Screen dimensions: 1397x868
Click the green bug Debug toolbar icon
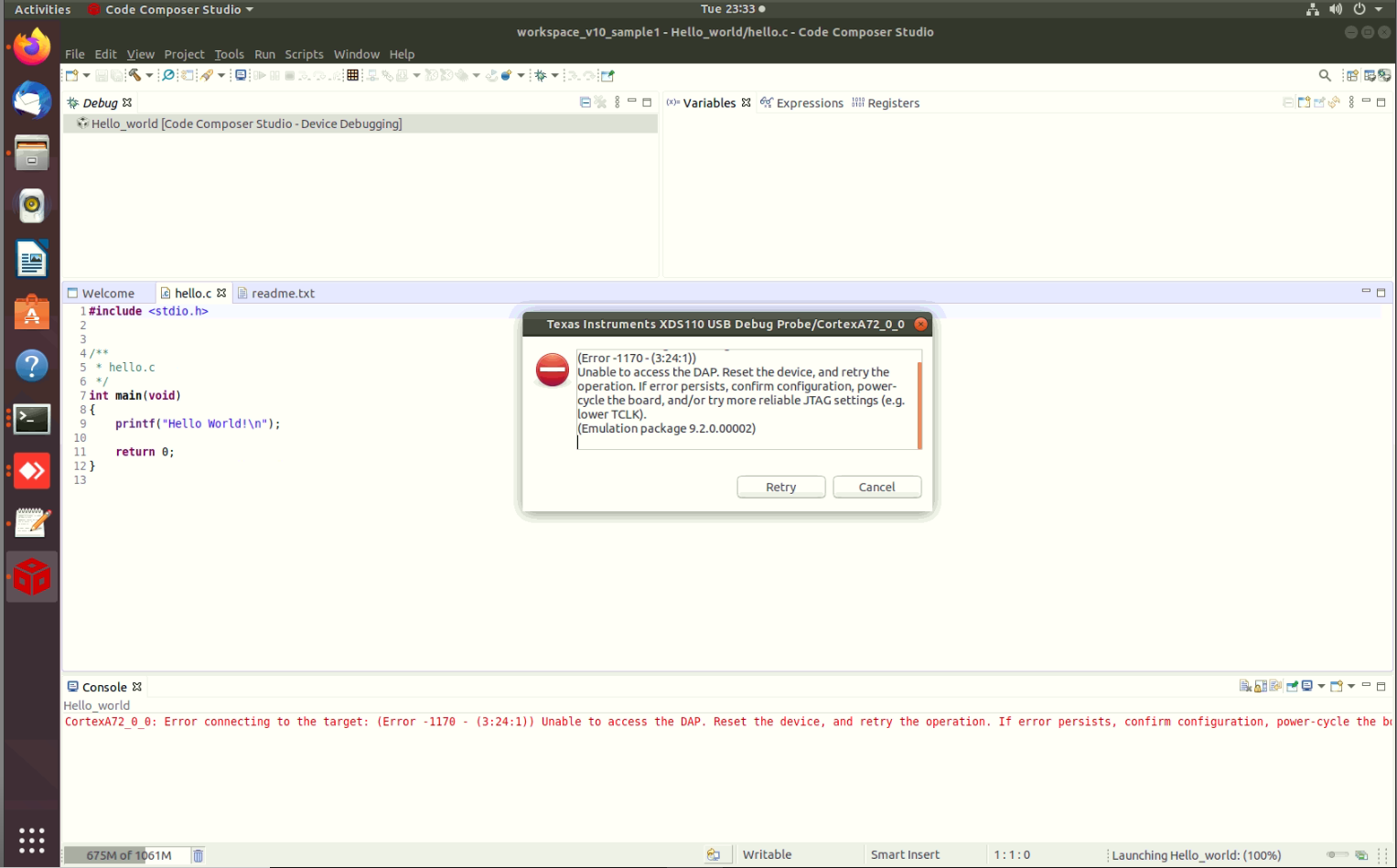541,76
